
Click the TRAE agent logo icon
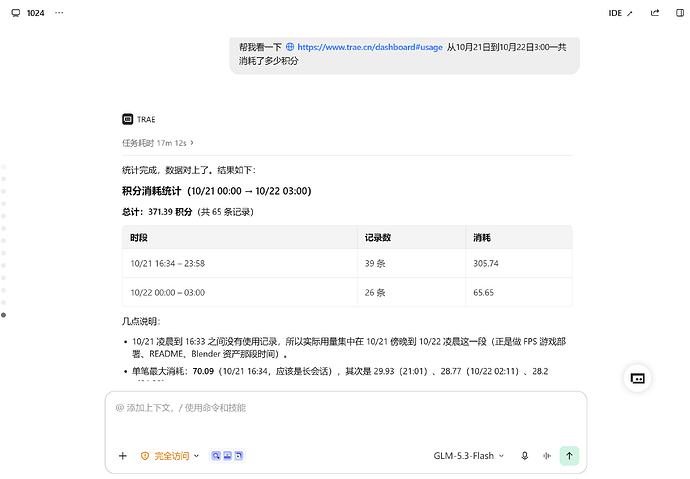[128, 119]
